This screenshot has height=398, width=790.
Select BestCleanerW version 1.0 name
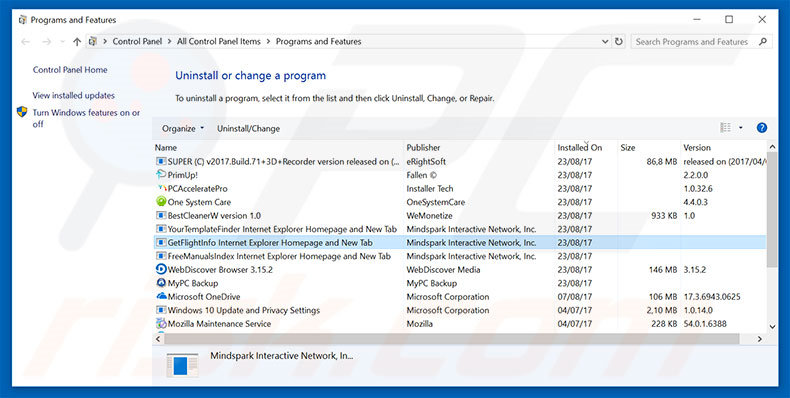pos(214,216)
